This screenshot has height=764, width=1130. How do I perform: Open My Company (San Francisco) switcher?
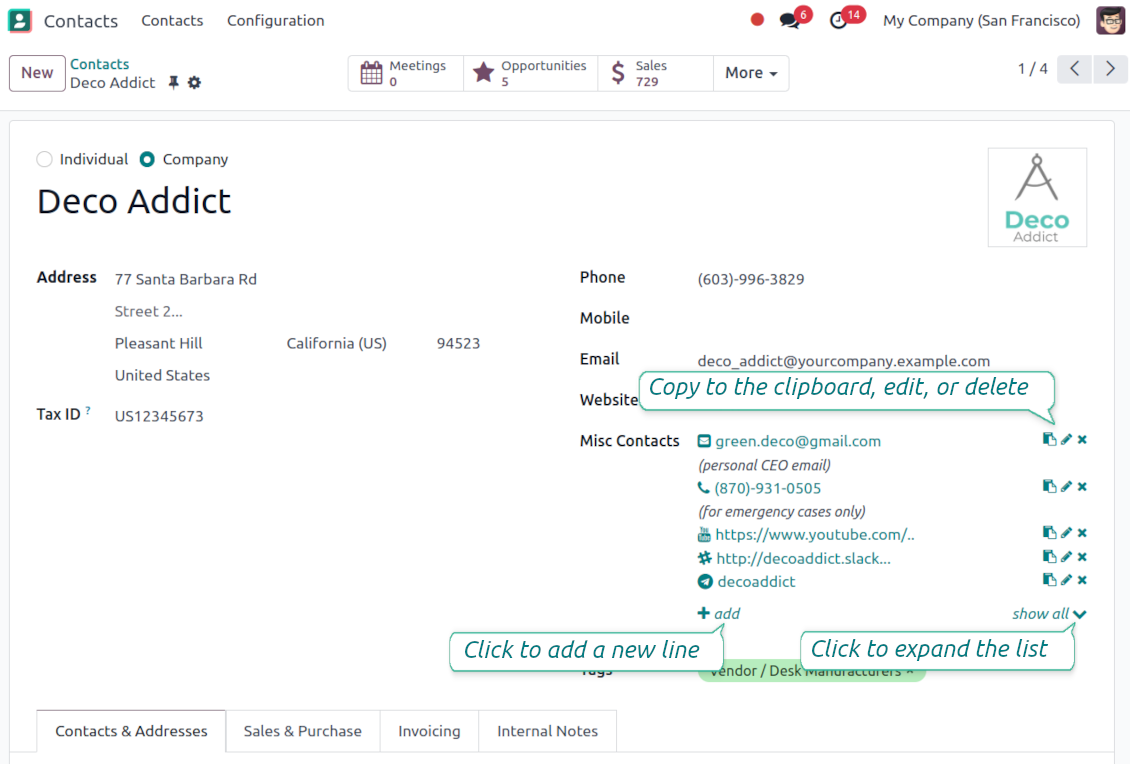pos(982,20)
